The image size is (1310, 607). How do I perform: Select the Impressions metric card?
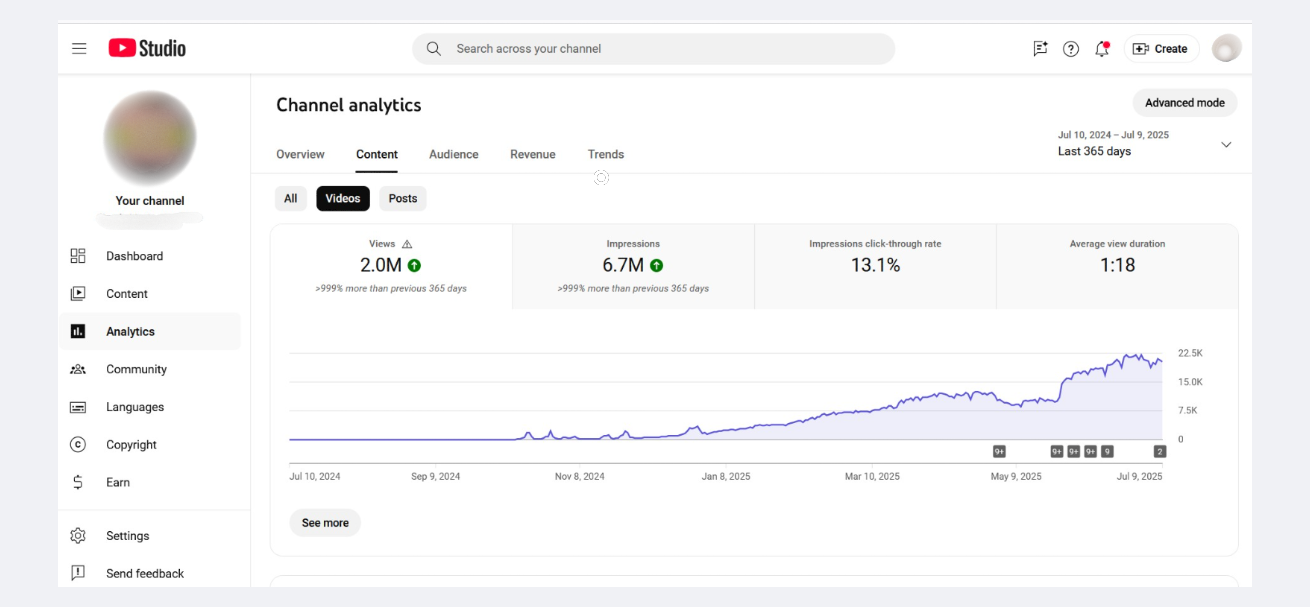(x=633, y=266)
